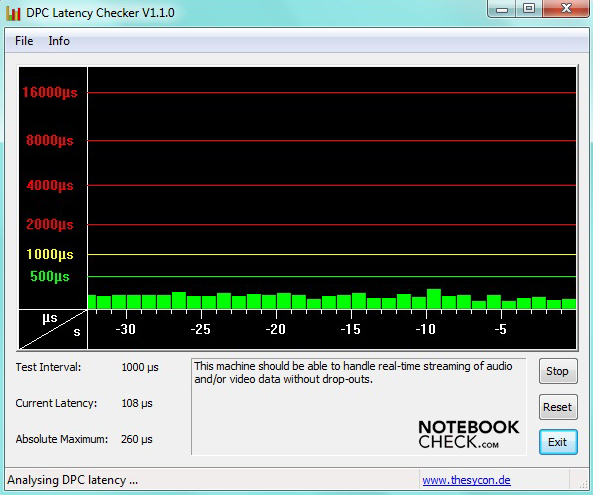Click the tallest green bar near -10s
The width and height of the screenshot is (593, 495).
pyautogui.click(x=434, y=299)
